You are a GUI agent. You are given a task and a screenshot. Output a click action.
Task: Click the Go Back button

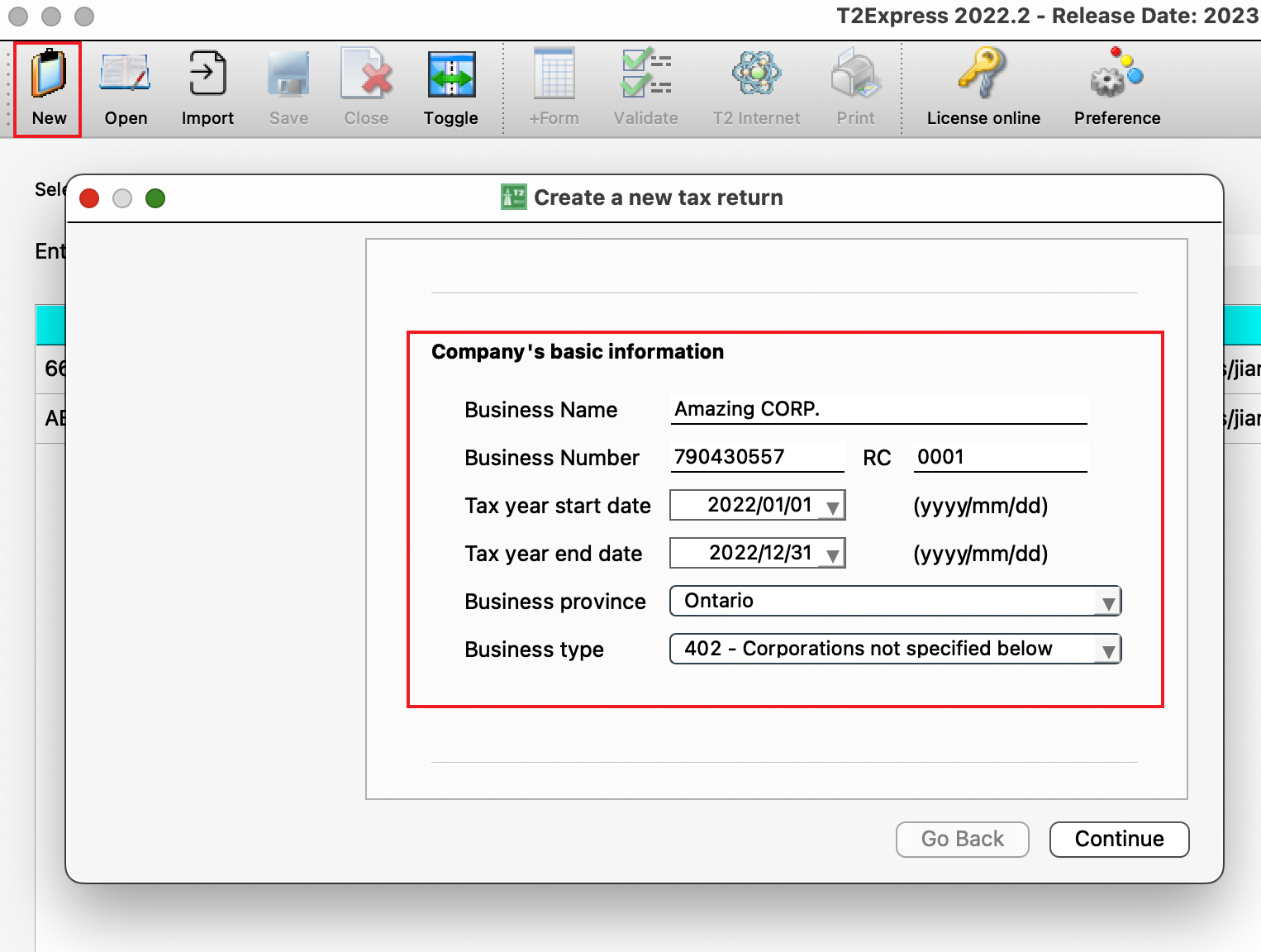pos(963,839)
